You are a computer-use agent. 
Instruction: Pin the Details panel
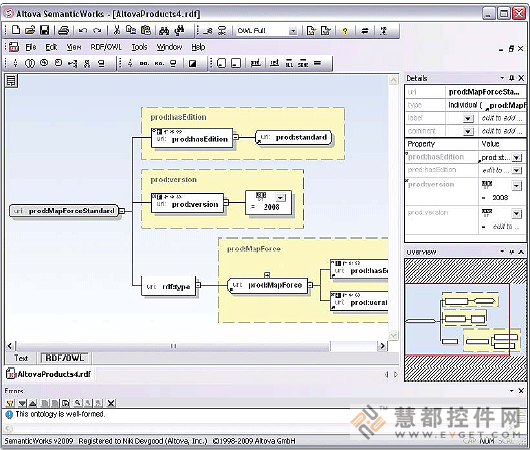pyautogui.click(x=511, y=78)
